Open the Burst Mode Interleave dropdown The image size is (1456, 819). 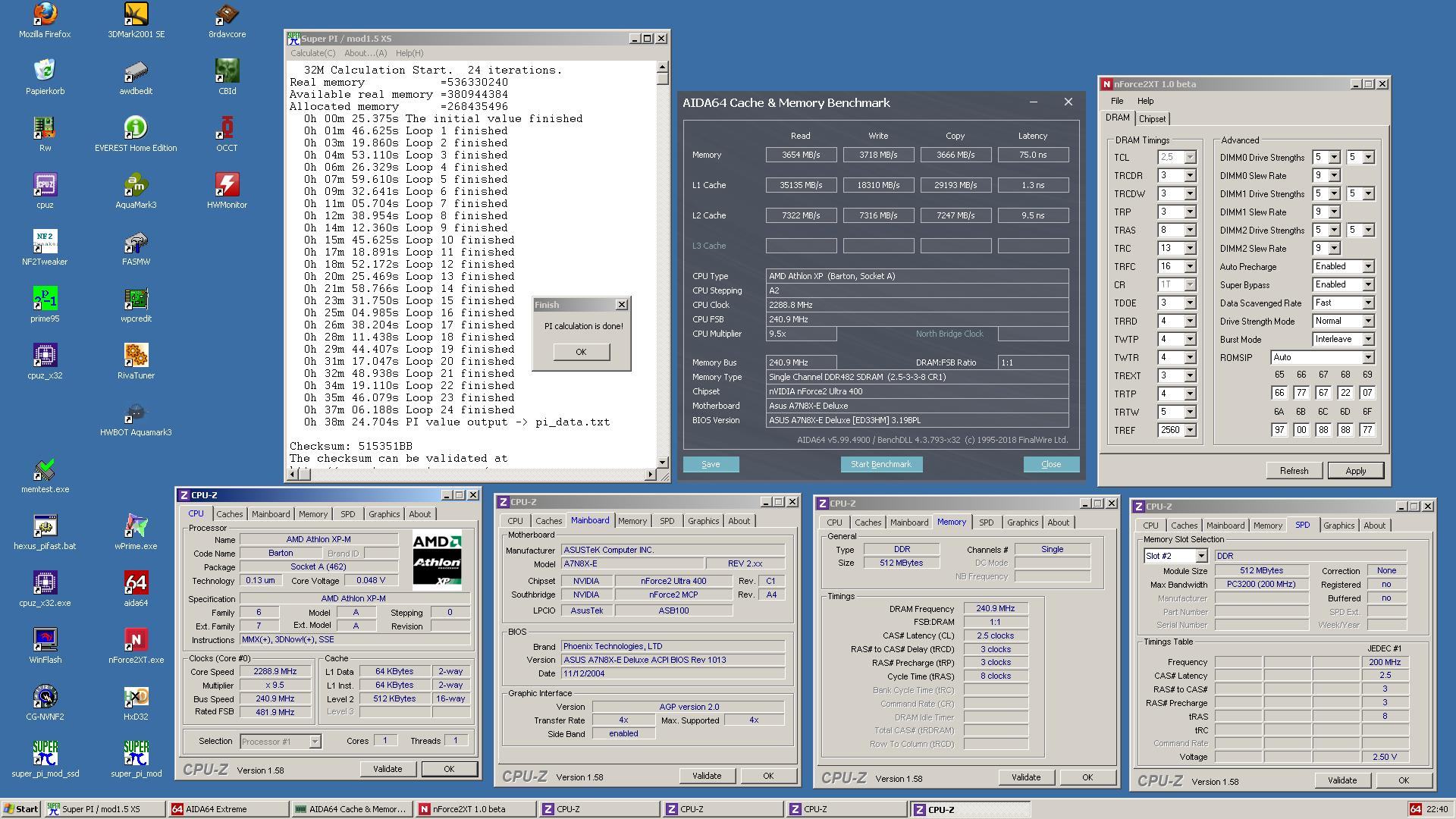click(1368, 340)
